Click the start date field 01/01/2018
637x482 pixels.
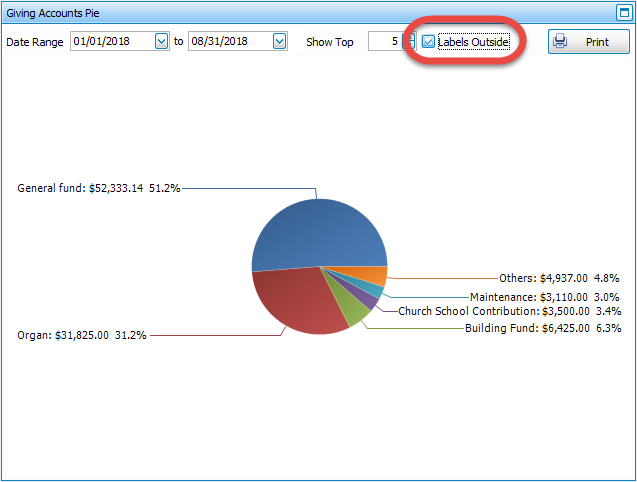tap(111, 42)
